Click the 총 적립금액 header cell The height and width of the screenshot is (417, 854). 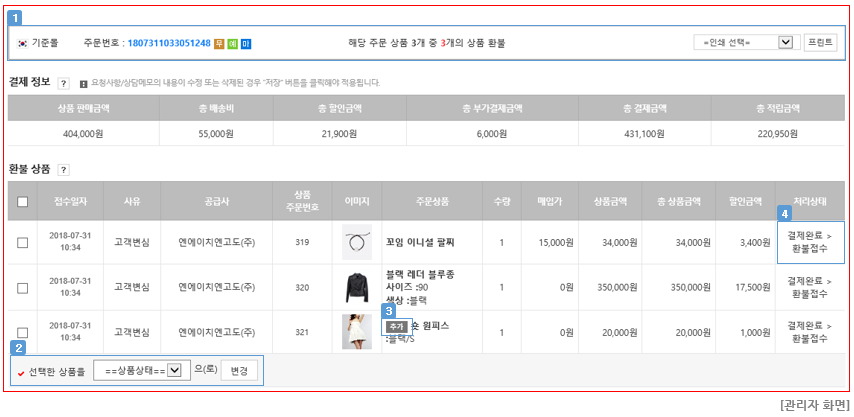click(778, 108)
